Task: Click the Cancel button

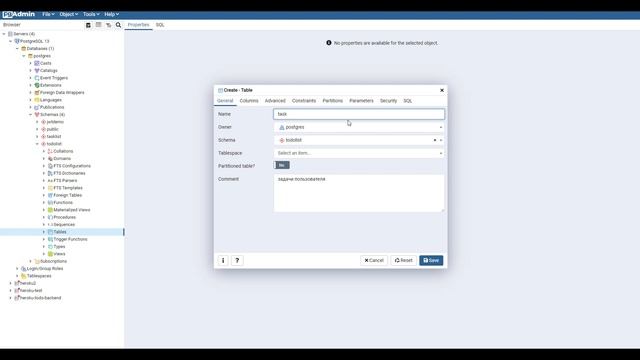Action: pyautogui.click(x=374, y=260)
